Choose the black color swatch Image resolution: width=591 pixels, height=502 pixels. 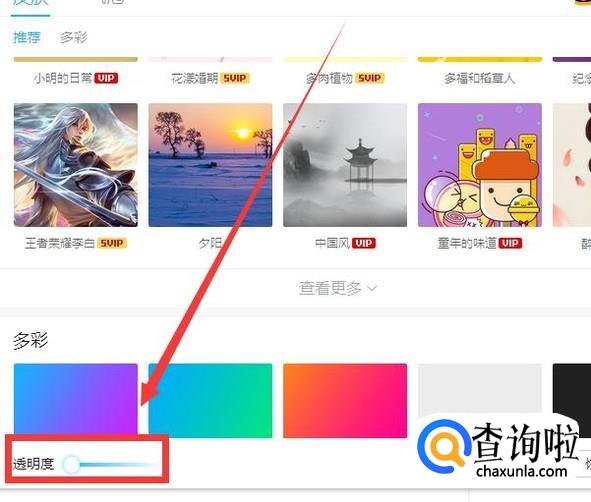coord(572,392)
